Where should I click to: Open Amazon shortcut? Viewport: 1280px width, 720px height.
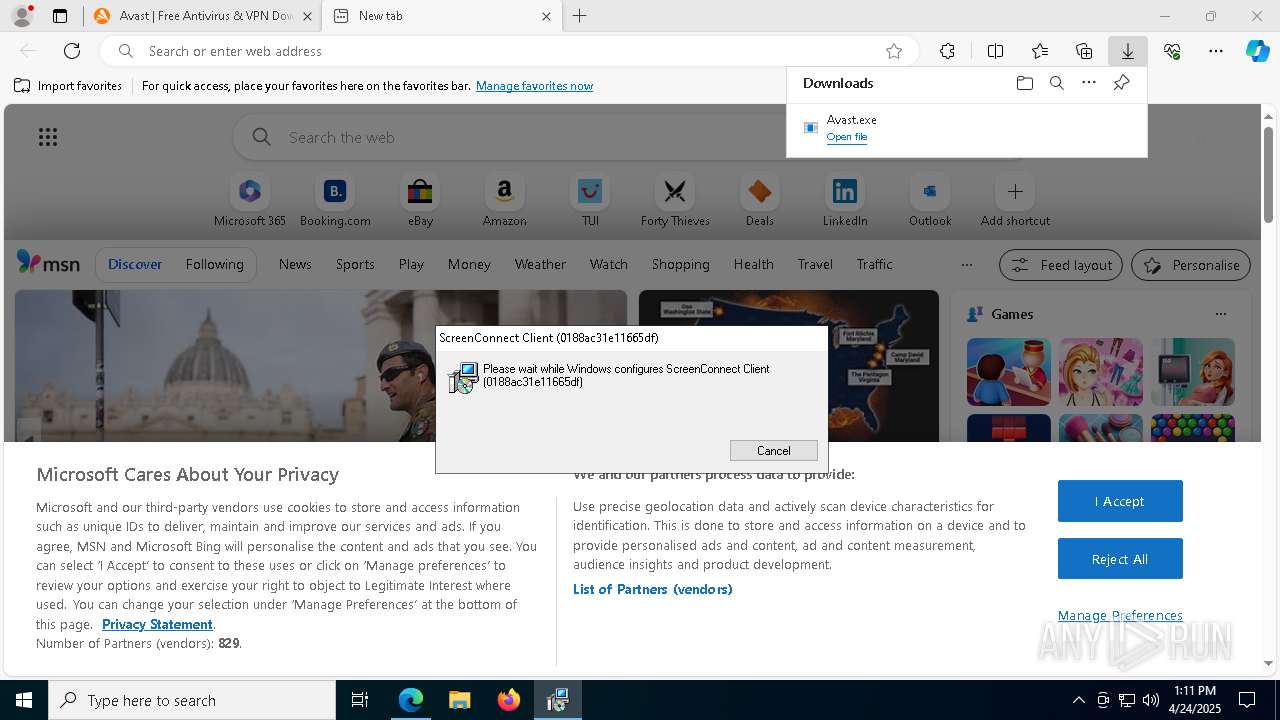[x=504, y=200]
